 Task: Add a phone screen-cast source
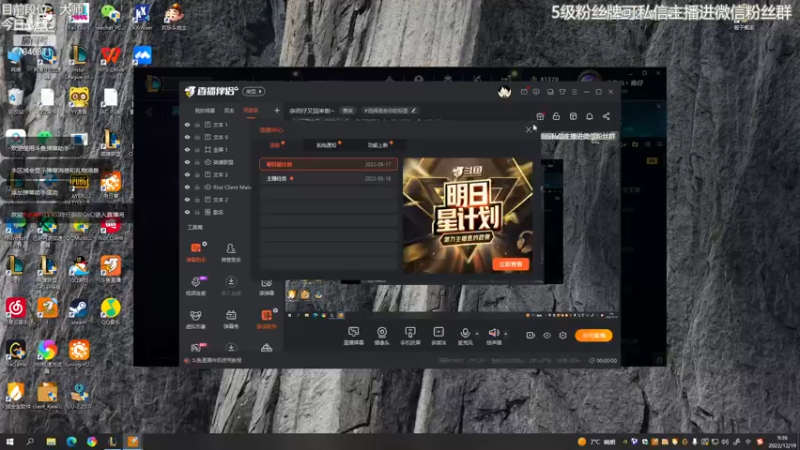pos(410,336)
